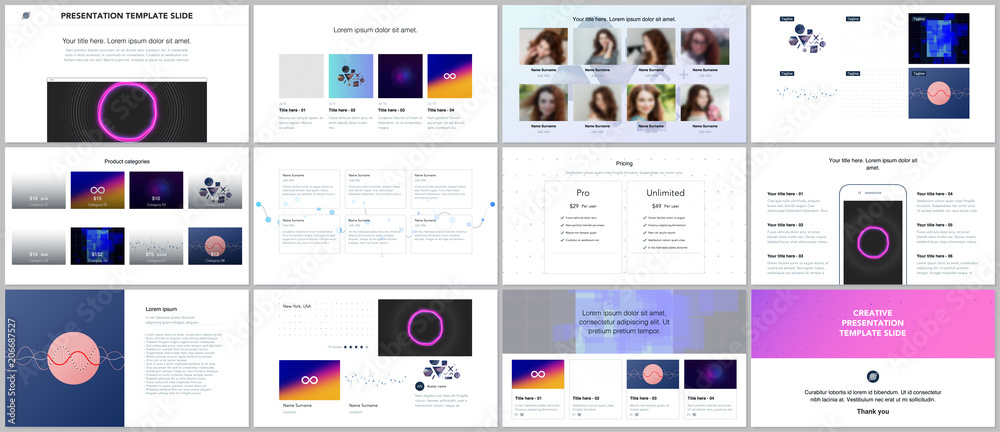Select the dark purple sphere image in the four-image gallery slide

coord(400,76)
